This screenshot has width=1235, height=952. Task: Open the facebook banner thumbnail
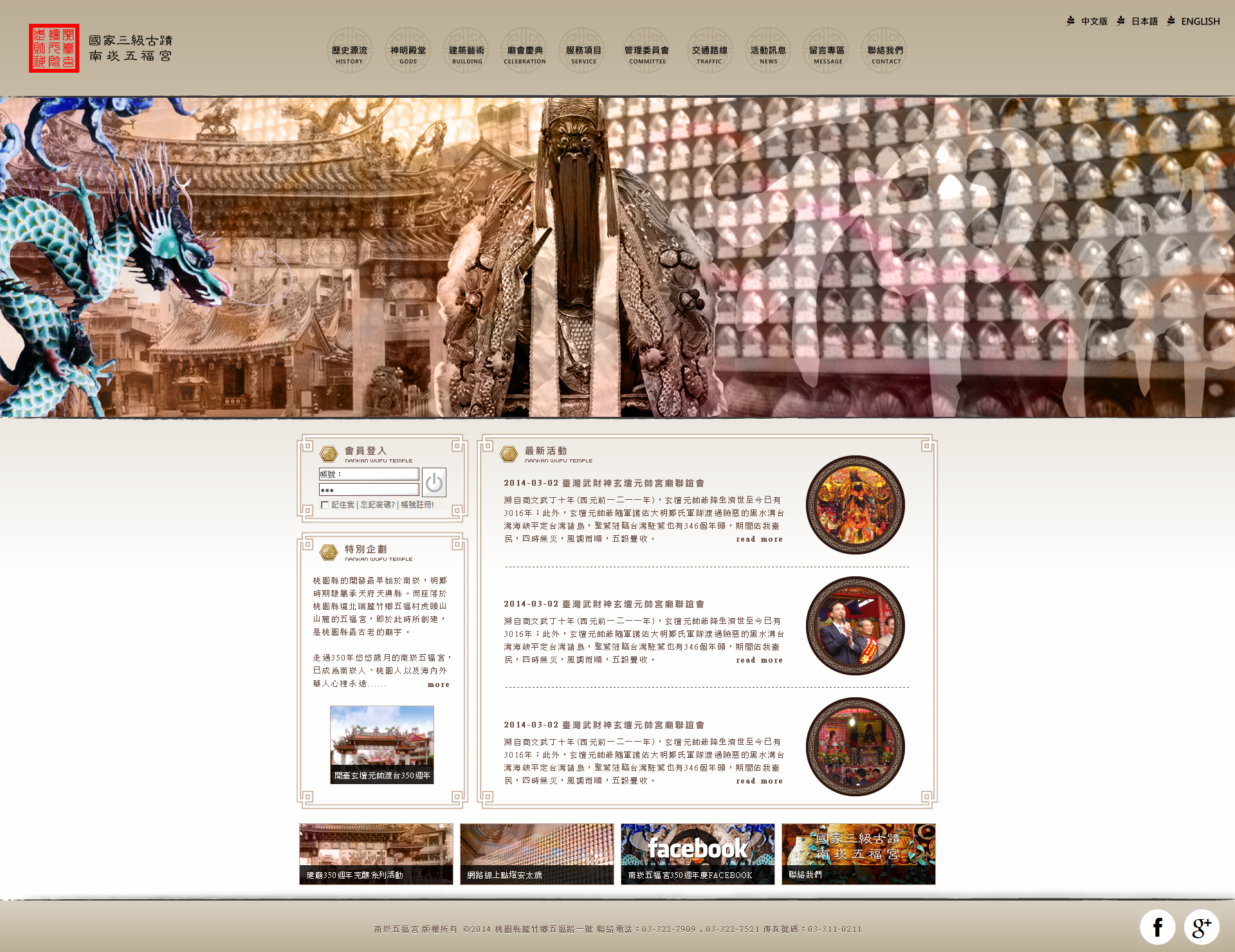697,854
